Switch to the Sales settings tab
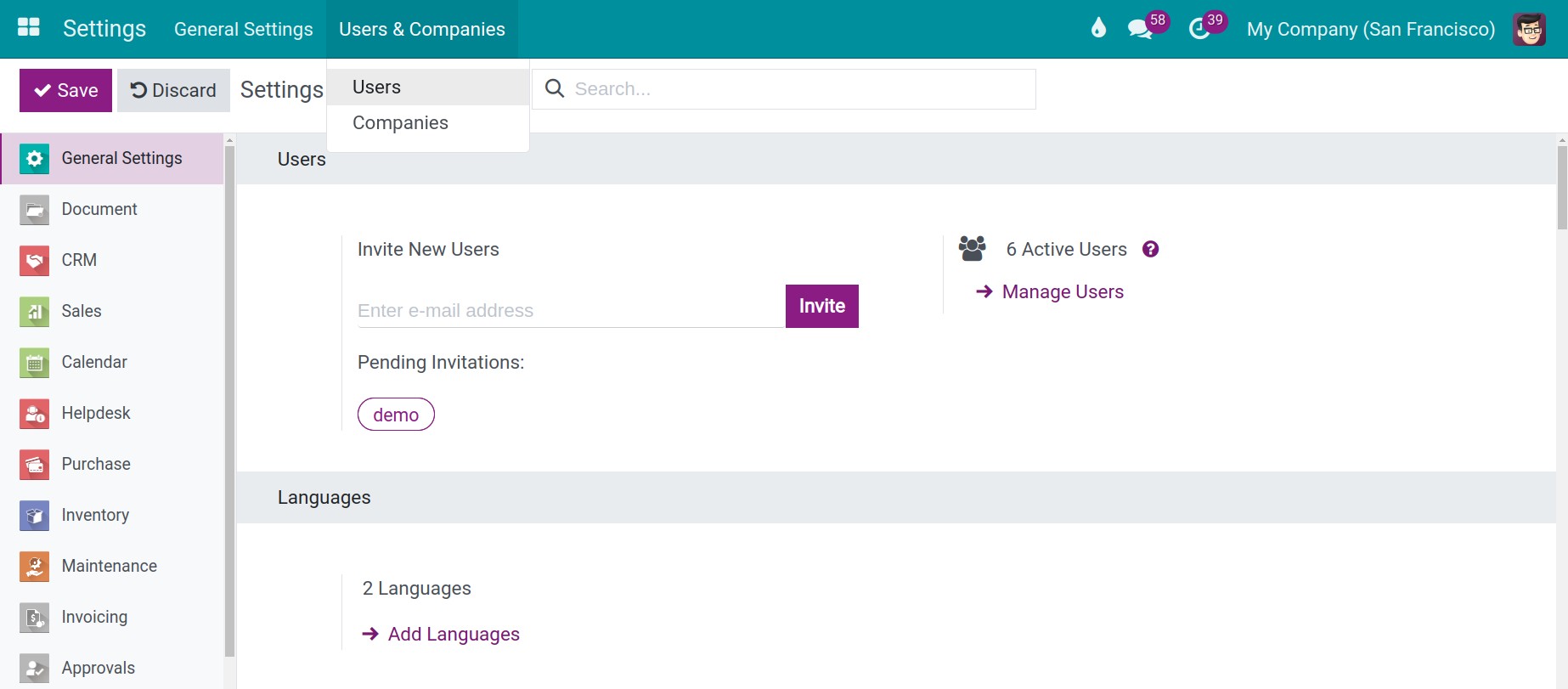1568x689 pixels. 112,312
